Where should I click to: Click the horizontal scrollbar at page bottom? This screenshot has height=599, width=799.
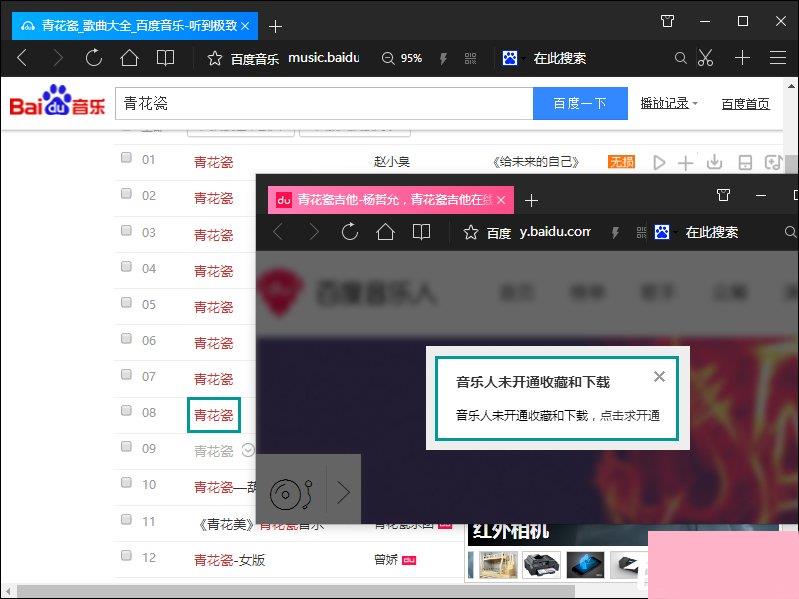click(296, 591)
